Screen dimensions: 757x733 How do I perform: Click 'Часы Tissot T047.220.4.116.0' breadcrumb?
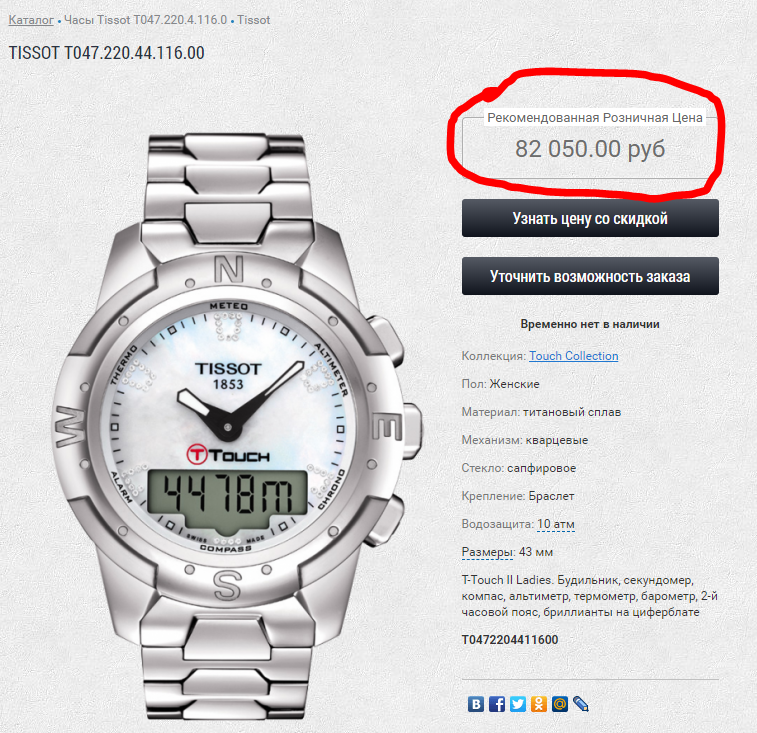(x=145, y=20)
